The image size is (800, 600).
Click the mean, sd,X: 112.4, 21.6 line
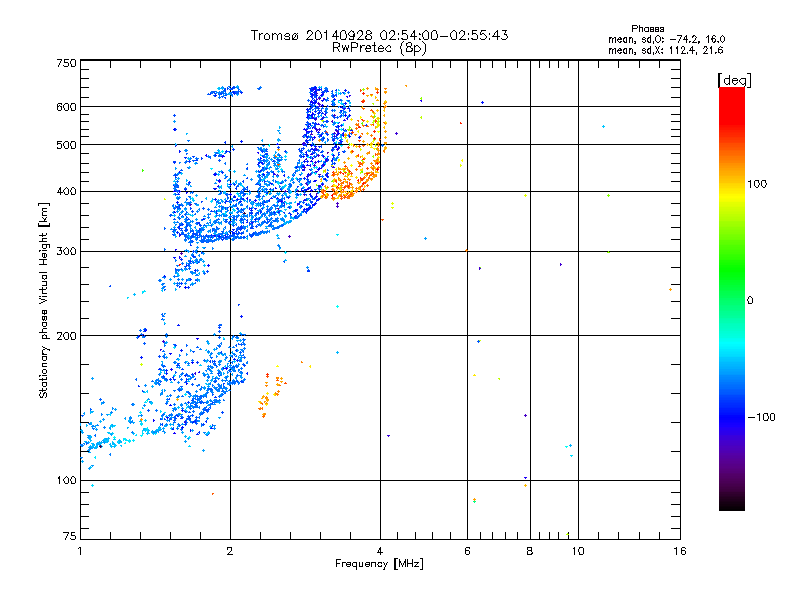pyautogui.click(x=665, y=50)
